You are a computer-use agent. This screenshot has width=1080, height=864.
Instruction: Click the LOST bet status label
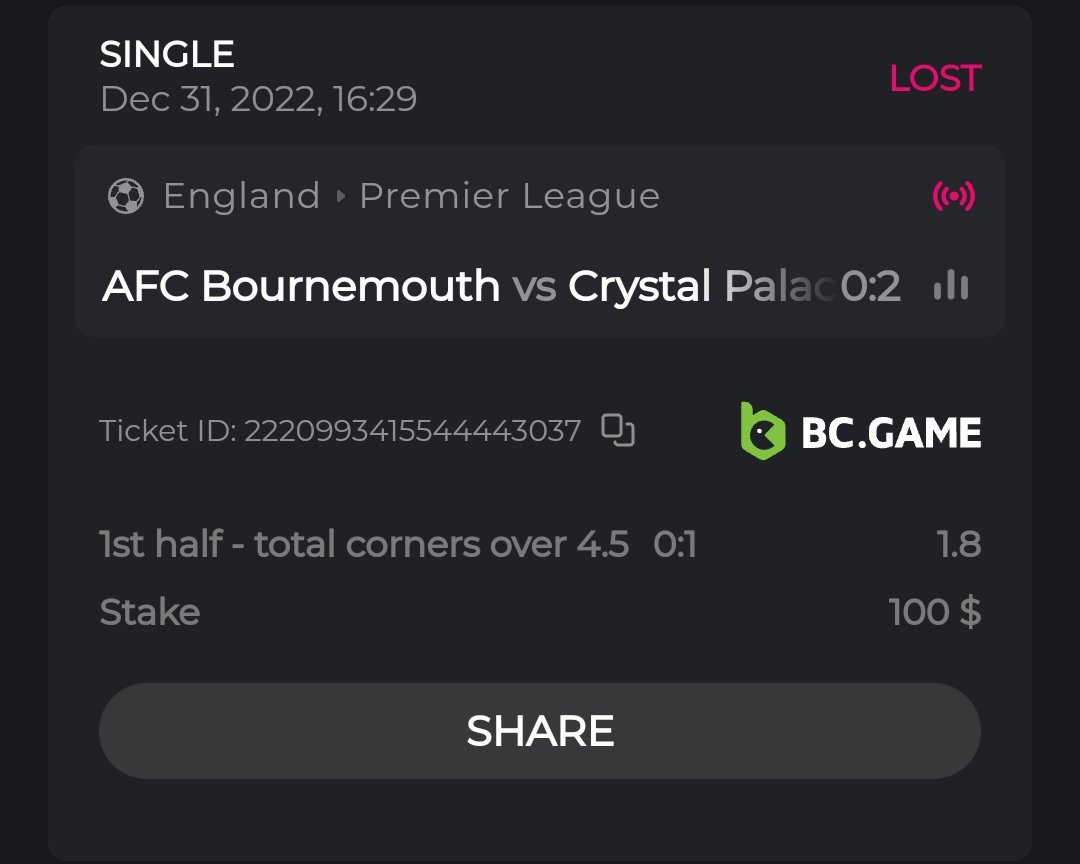click(935, 78)
